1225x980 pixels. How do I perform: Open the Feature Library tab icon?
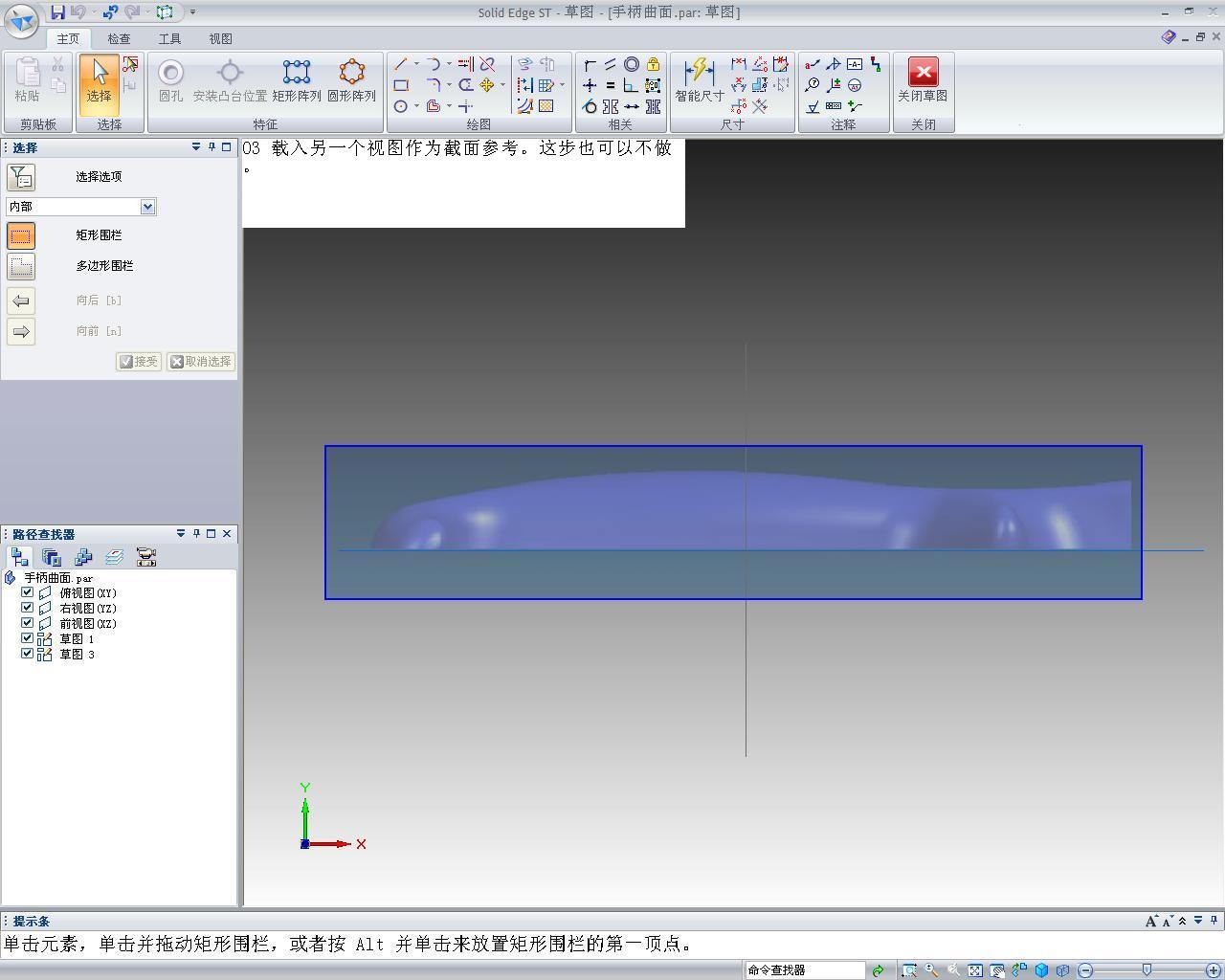click(52, 557)
